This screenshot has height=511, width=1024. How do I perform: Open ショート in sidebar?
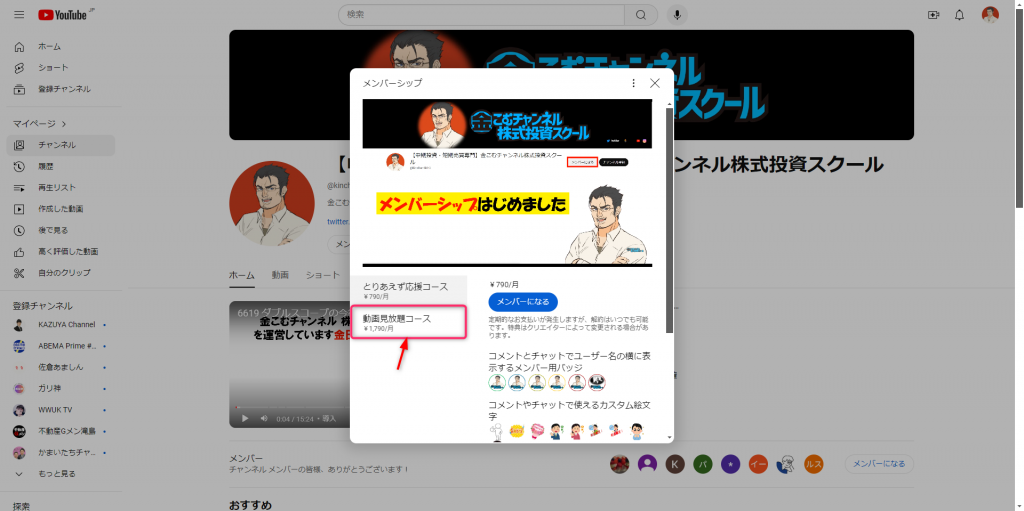coord(61,68)
